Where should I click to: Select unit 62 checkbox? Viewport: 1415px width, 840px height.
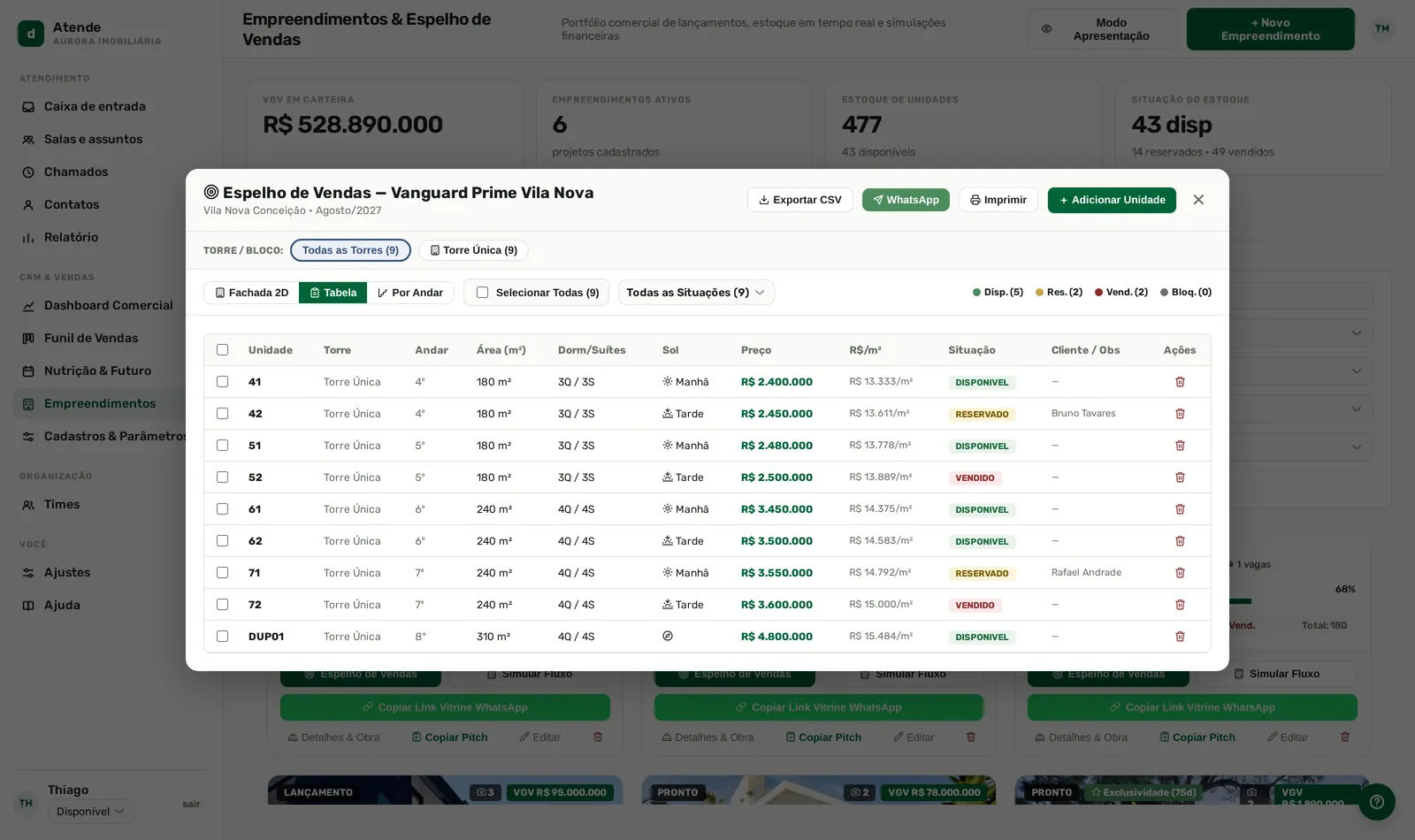tap(222, 541)
